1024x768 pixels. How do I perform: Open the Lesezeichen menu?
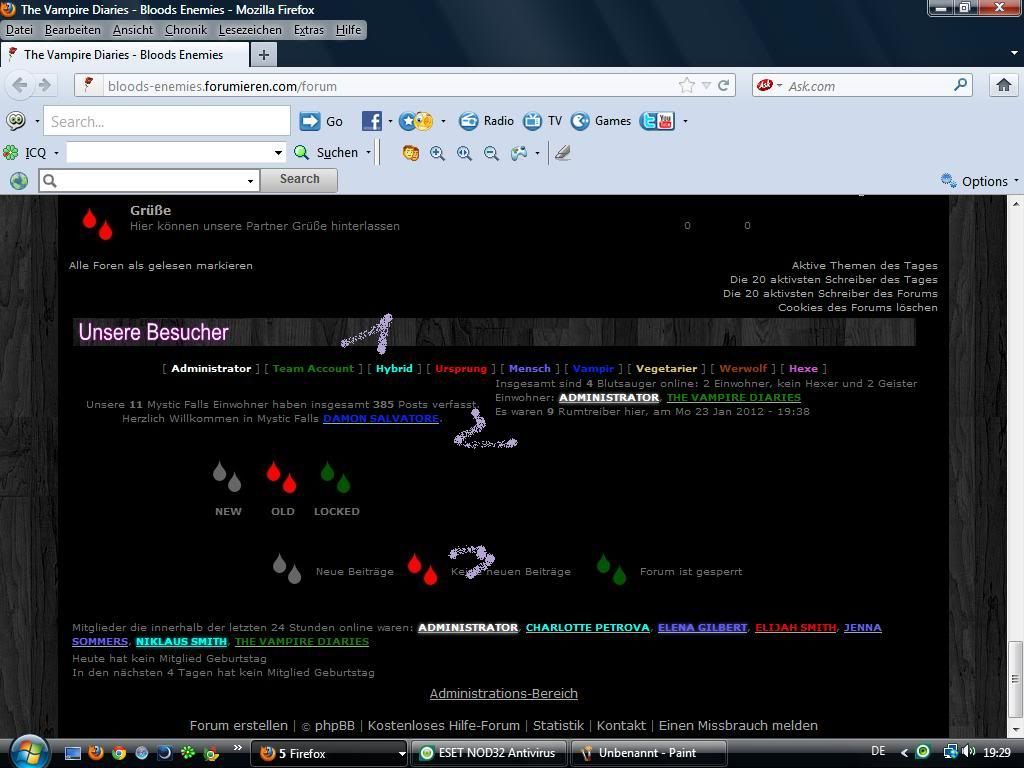pos(250,30)
